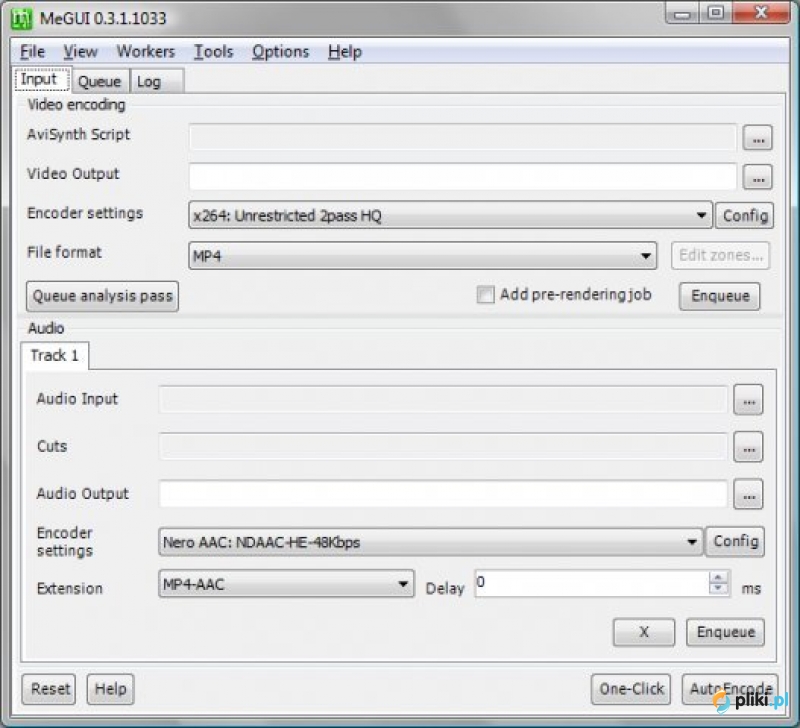Switch to the Input tab
The height and width of the screenshot is (728, 800).
click(42, 80)
